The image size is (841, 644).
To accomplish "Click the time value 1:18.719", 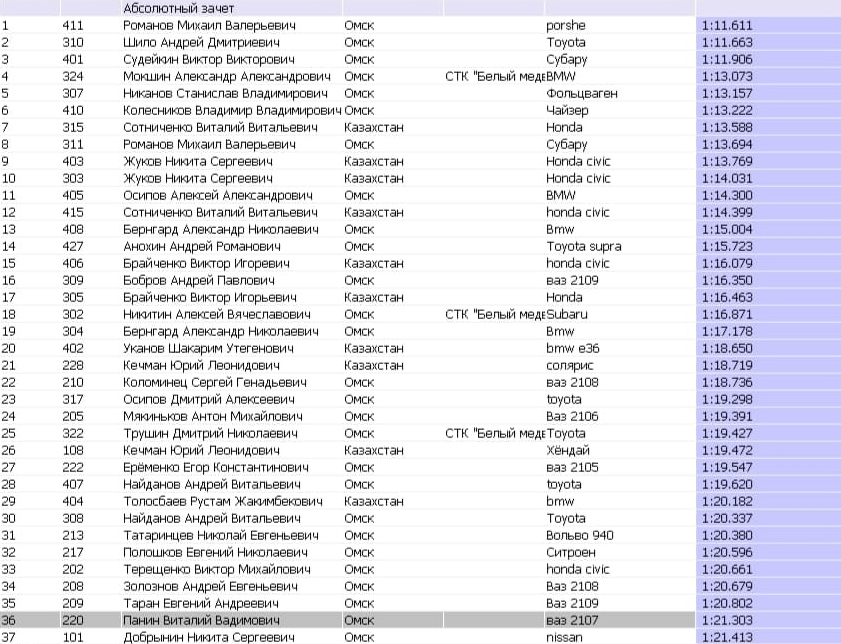I will point(727,366).
